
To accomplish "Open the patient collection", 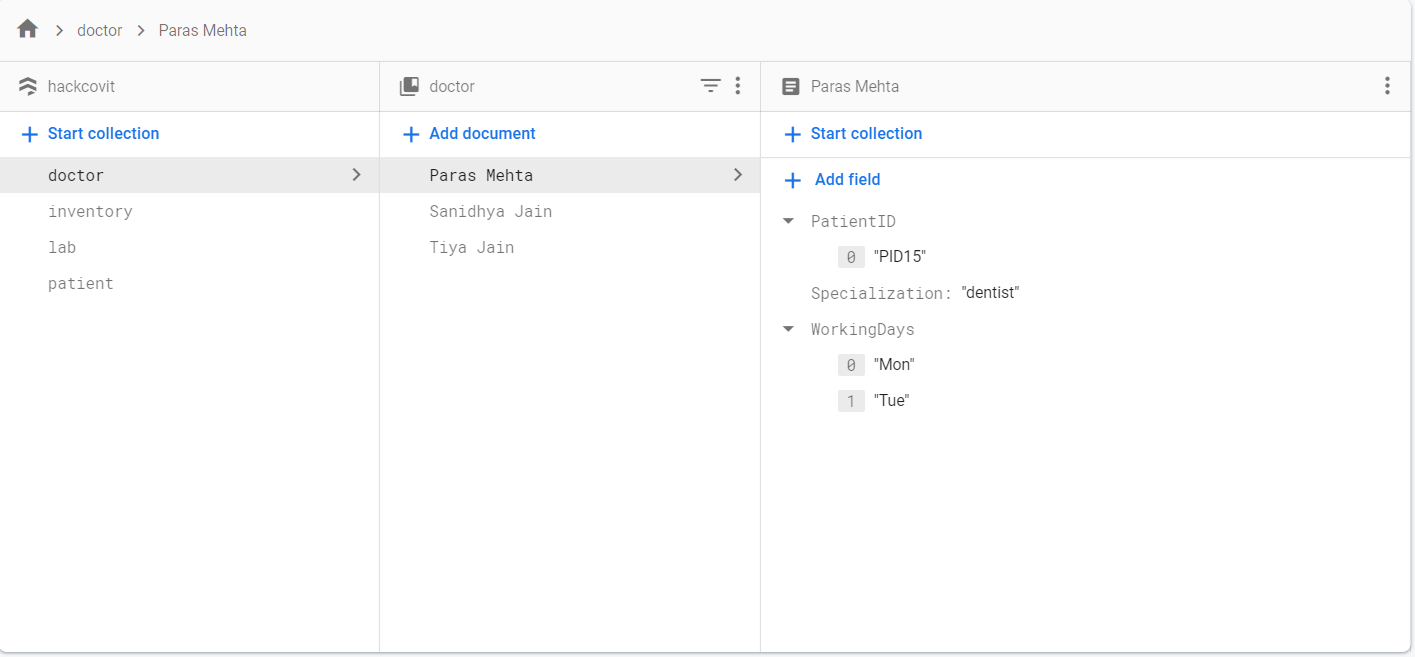I will tap(81, 284).
